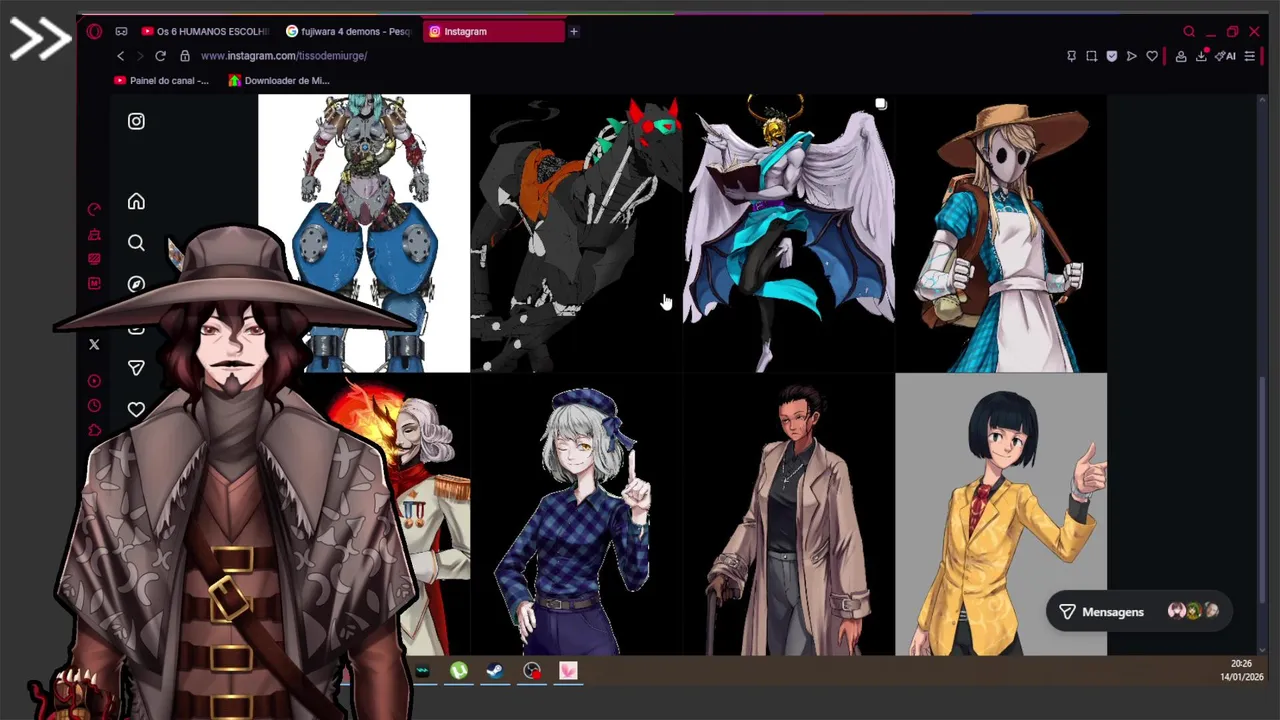Screen dimensions: 1280x720
Task: Open GX Control speedometer in Opera sidebar
Action: pos(94,209)
